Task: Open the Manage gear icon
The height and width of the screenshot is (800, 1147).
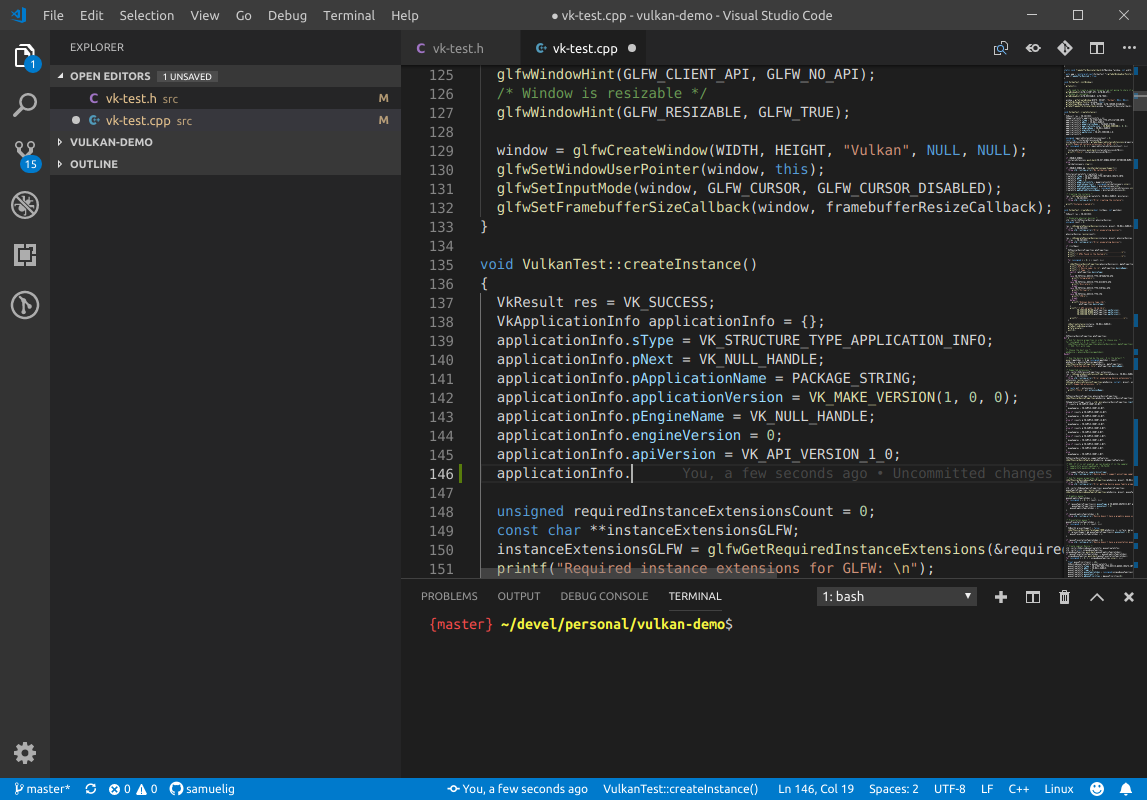Action: pos(25,752)
